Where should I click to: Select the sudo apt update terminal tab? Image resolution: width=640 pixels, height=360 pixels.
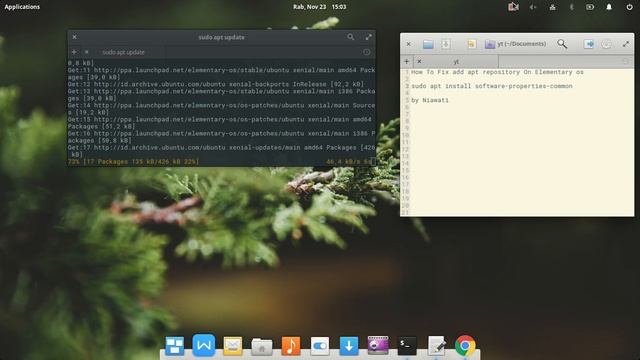[x=123, y=52]
